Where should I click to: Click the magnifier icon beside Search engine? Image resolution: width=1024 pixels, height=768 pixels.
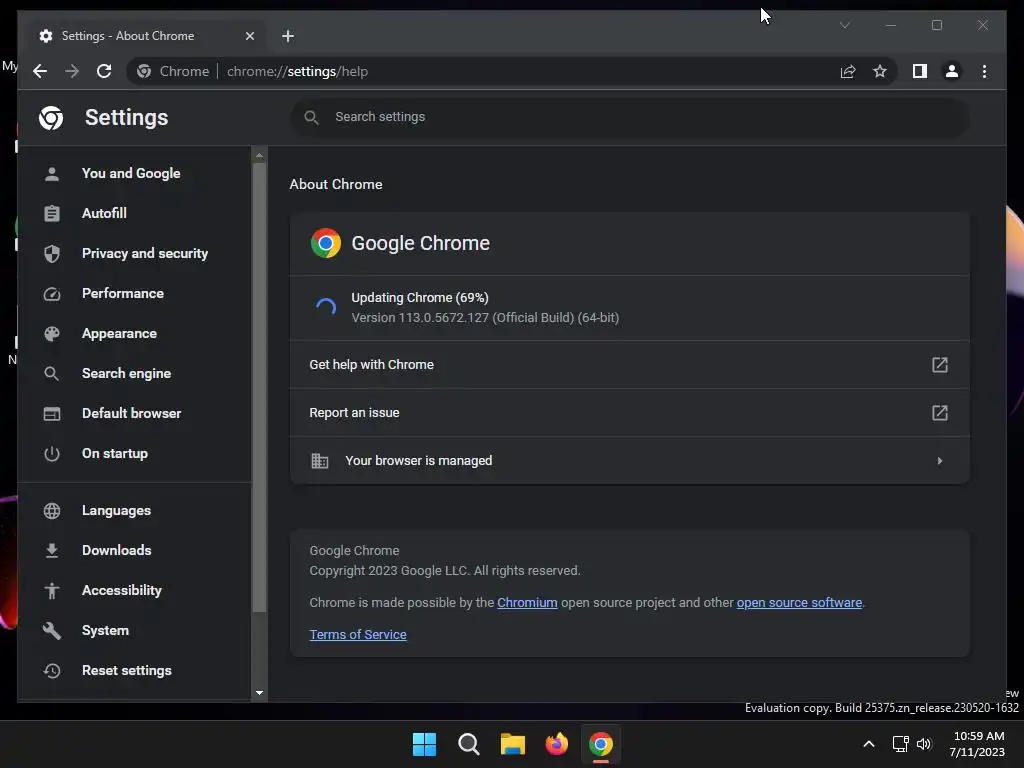point(52,374)
